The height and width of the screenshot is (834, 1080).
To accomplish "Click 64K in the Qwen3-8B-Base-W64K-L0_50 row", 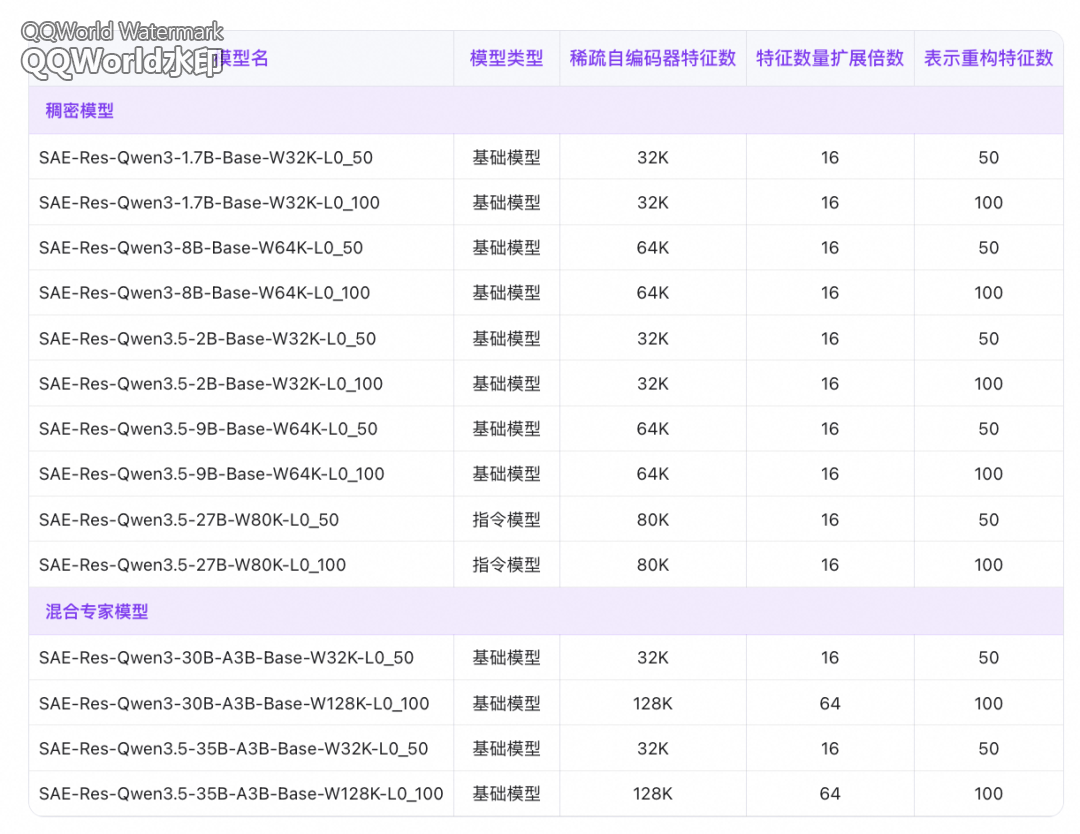I will [652, 248].
